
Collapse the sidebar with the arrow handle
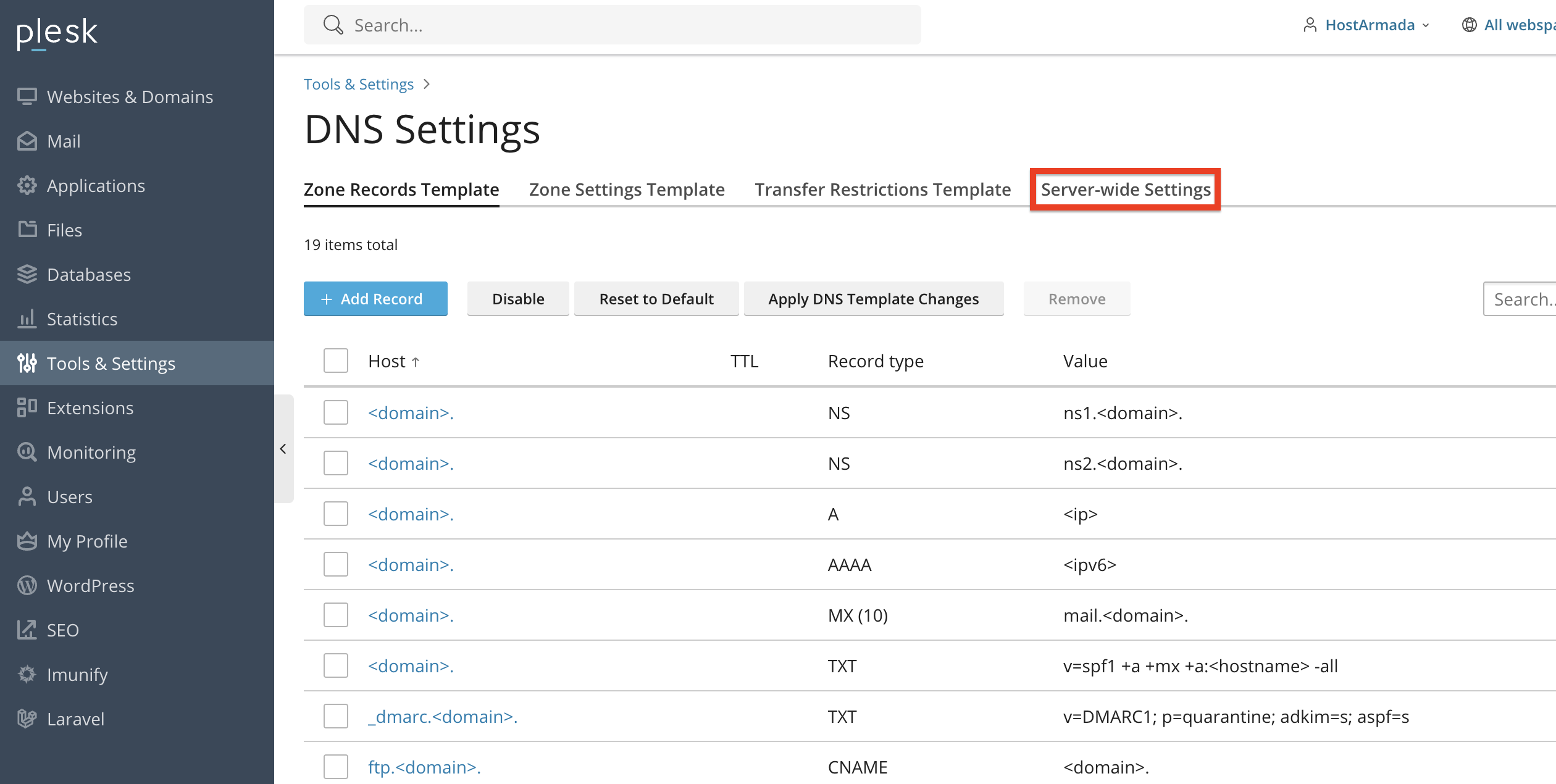[283, 449]
